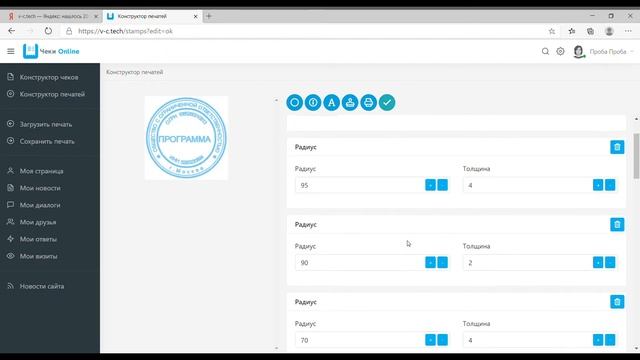Screen dimensions: 640x360
Task: Expand the Проба Проба user dropdown
Action: coord(611,52)
